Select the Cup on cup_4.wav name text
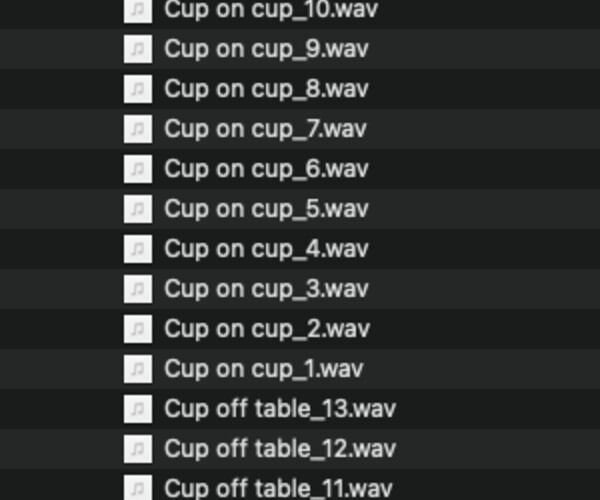Viewport: 600px width, 500px height. (266, 249)
